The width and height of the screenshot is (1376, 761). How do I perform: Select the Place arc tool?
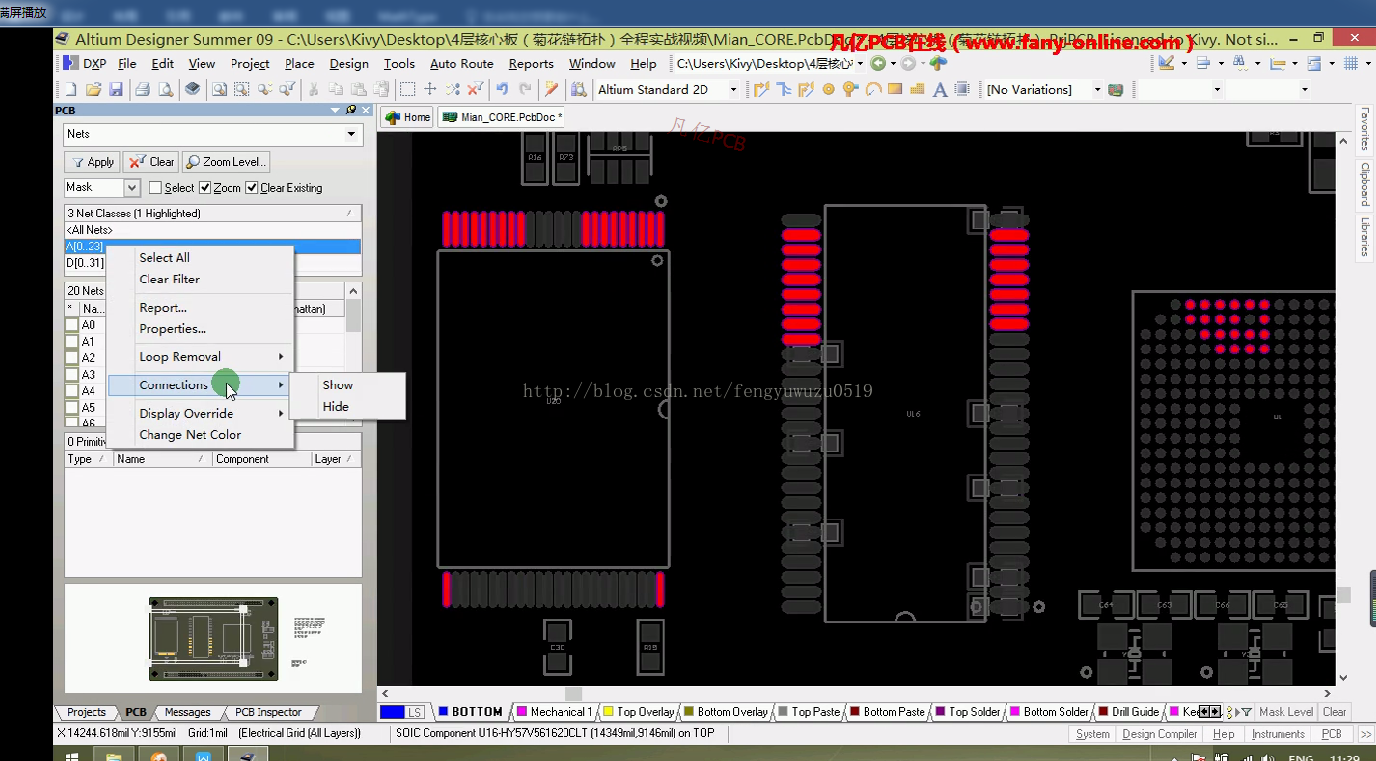click(873, 89)
